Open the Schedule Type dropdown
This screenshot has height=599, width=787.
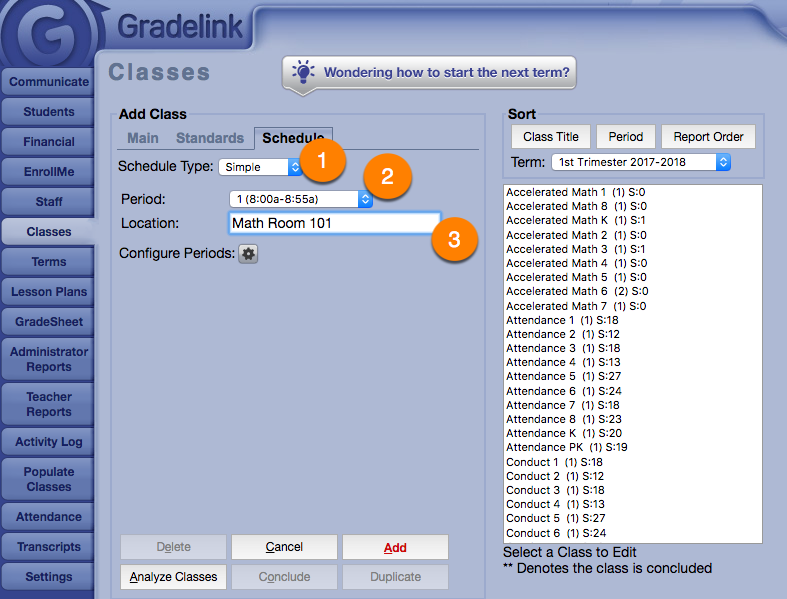point(260,167)
